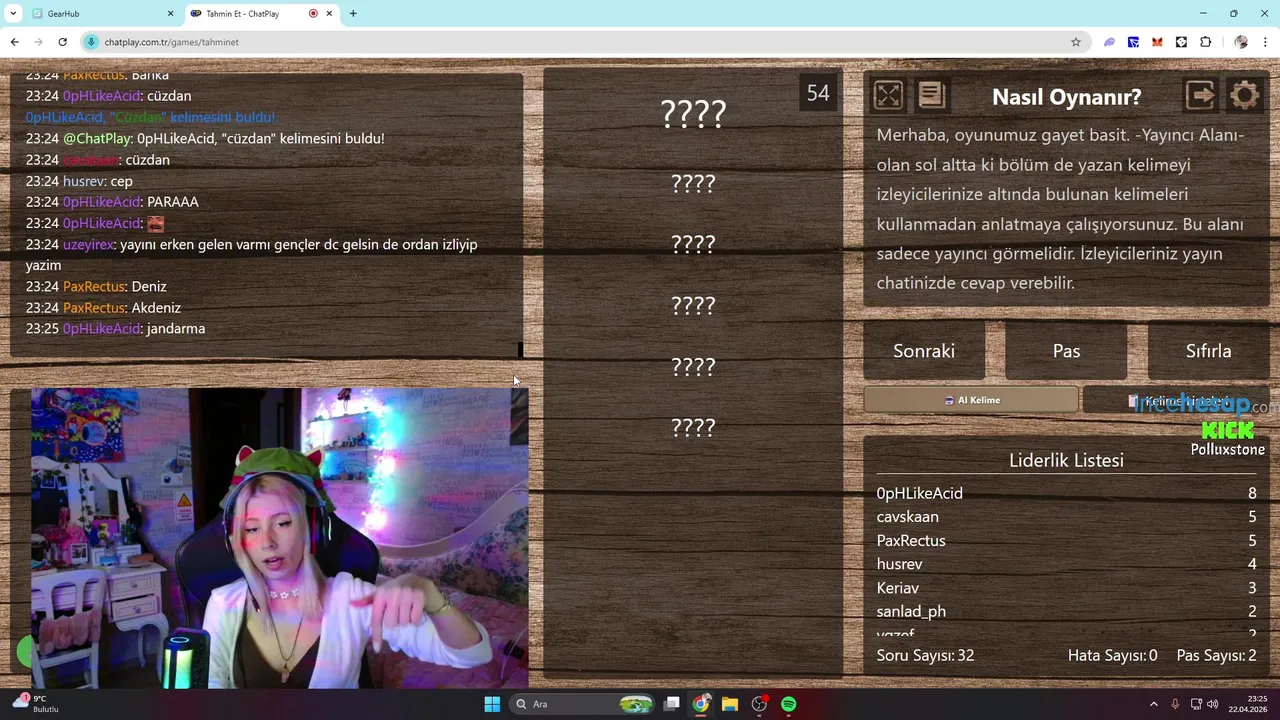Click uzeyirex username in chat

[x=88, y=244]
